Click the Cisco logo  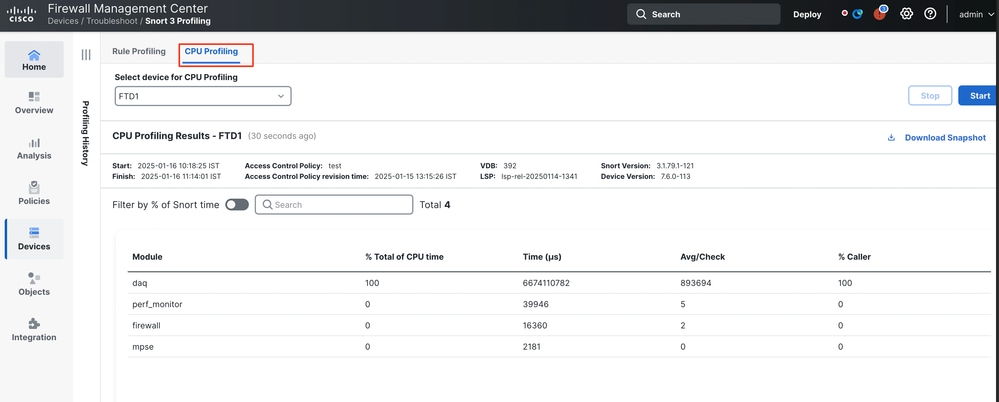20,15
